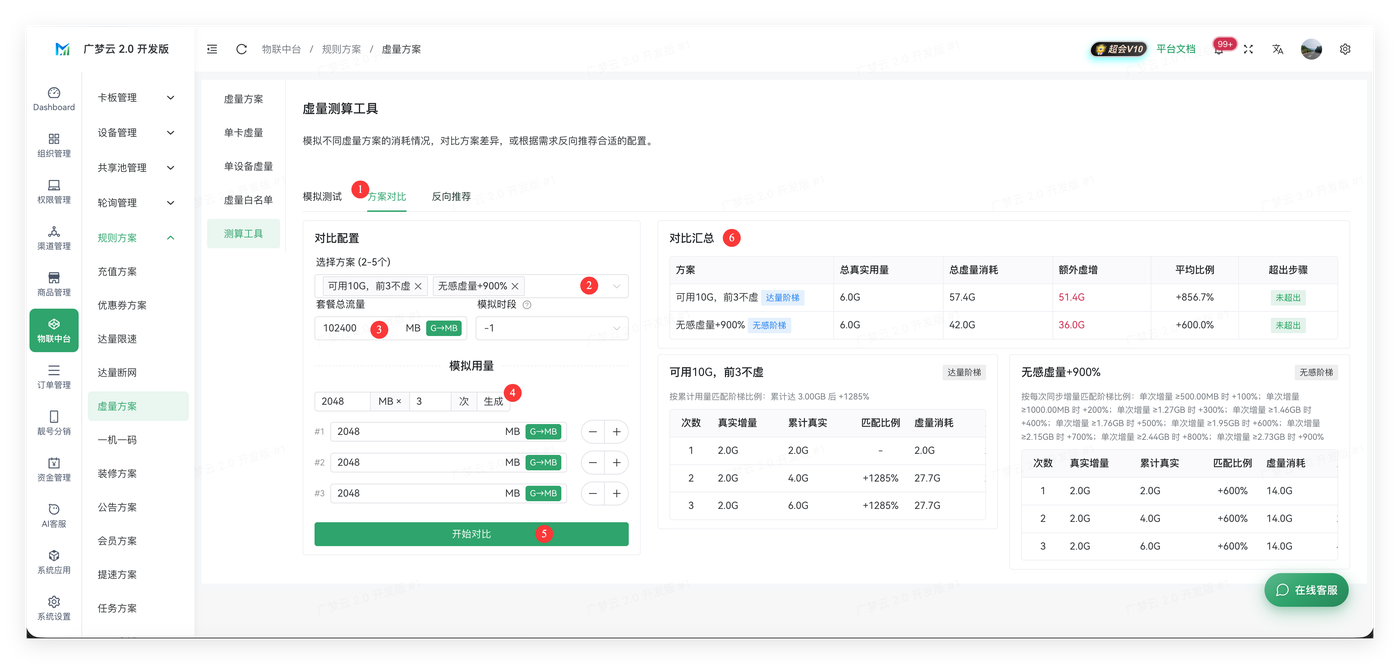
Task: Open 商品管理 in the left sidebar
Action: (54, 284)
